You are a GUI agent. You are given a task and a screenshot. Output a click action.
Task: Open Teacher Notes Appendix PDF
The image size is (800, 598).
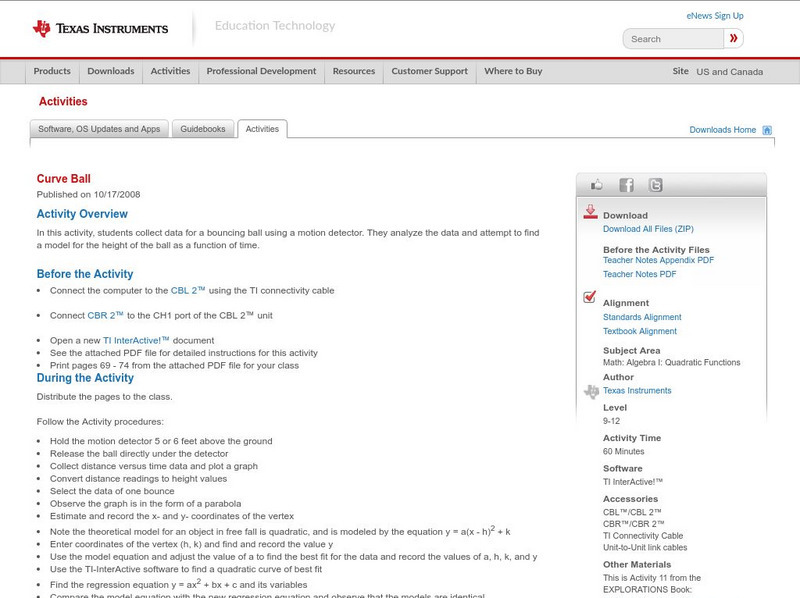[658, 260]
